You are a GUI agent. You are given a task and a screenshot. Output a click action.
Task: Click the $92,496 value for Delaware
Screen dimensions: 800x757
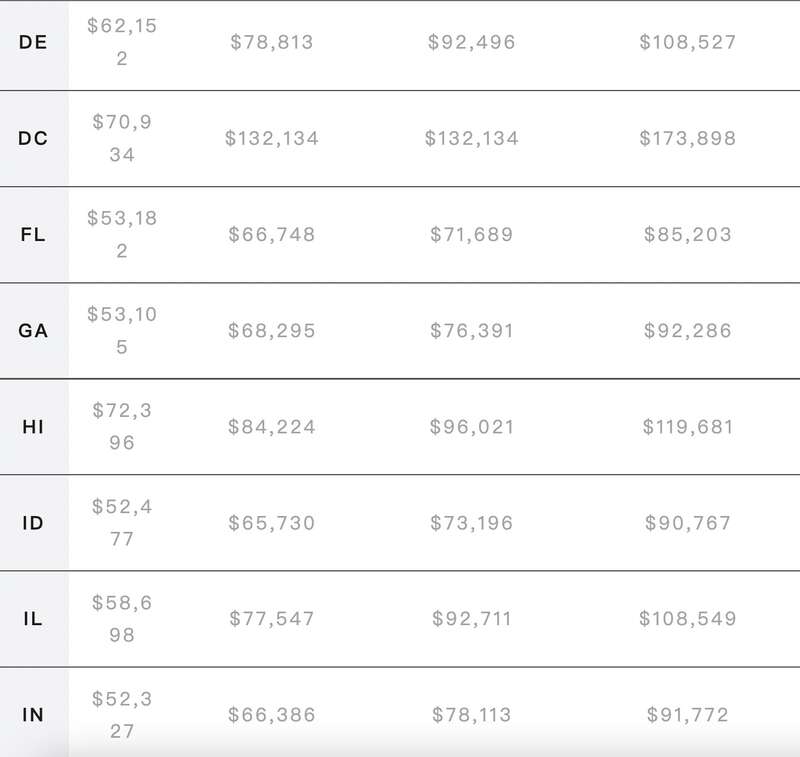pyautogui.click(x=471, y=42)
